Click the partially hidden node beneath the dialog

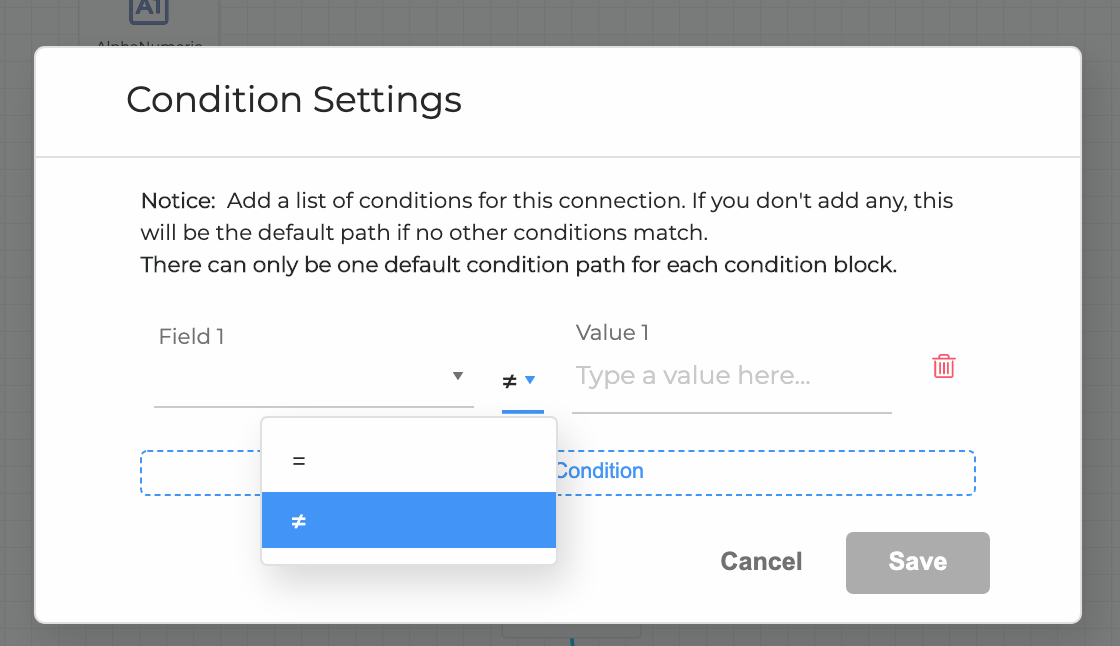point(570,630)
